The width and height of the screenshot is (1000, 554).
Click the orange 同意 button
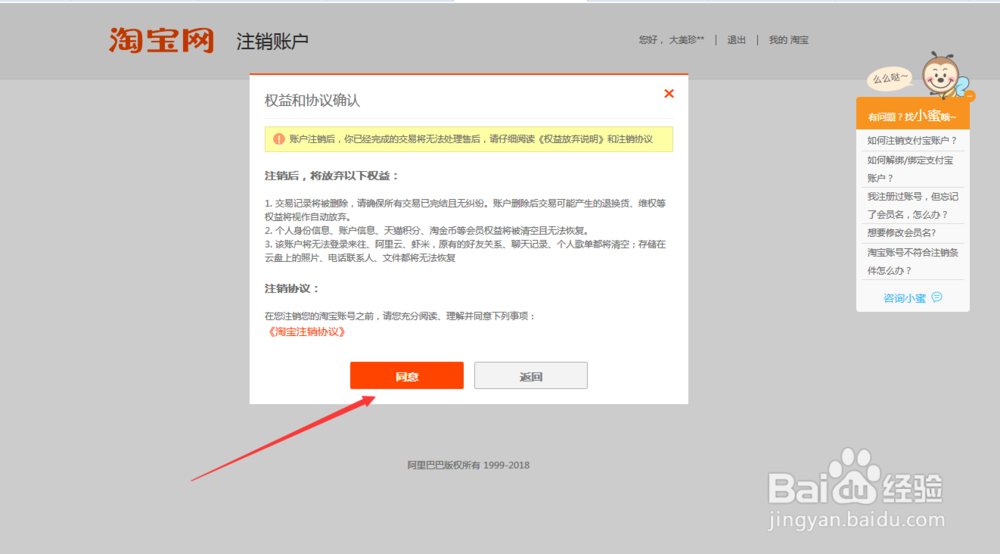406,375
